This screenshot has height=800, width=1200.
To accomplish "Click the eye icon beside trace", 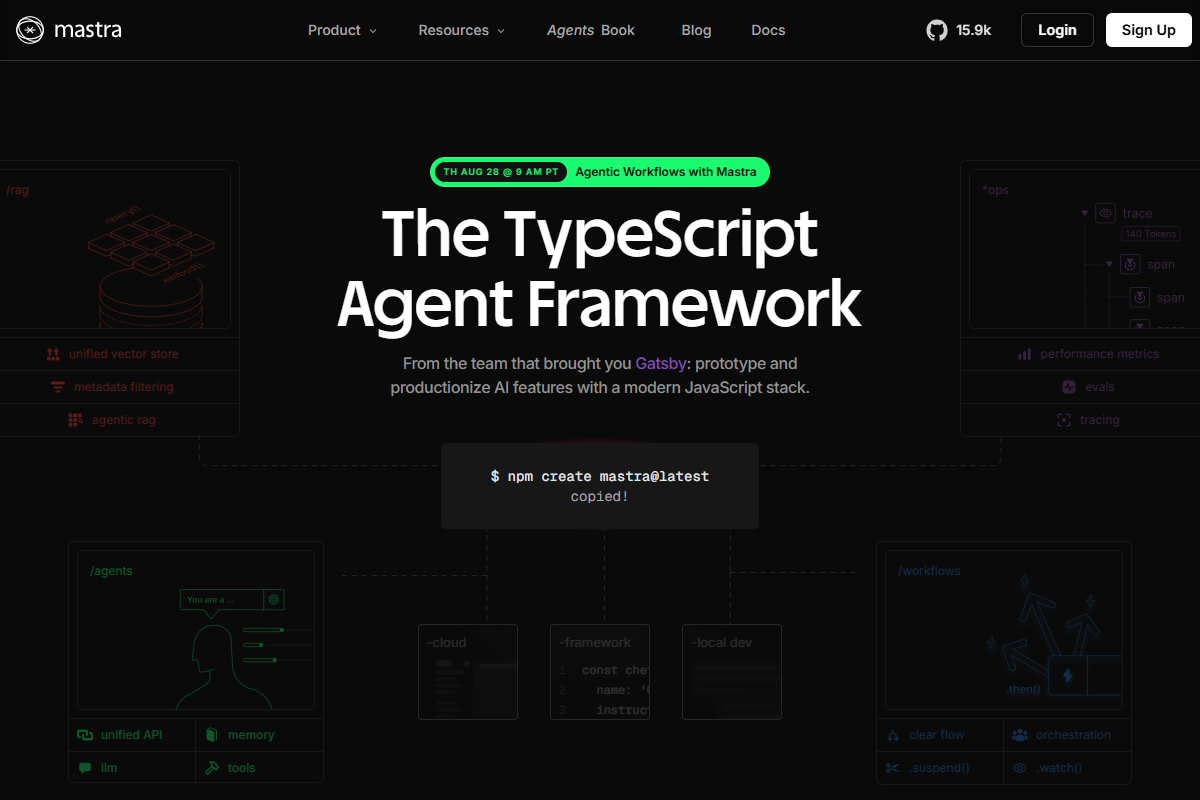I will click(x=1105, y=213).
